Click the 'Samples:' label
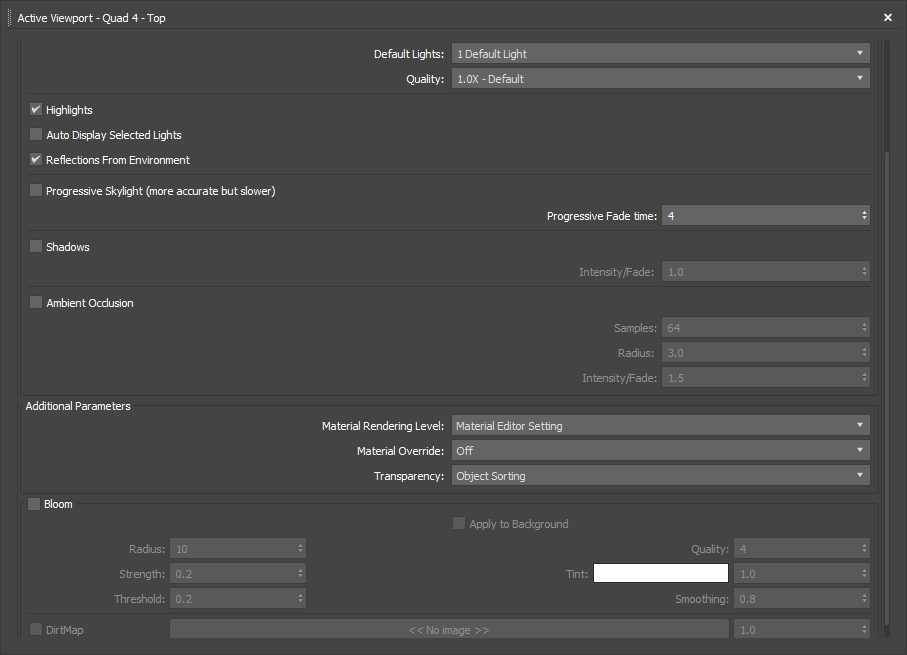907x655 pixels. 636,328
